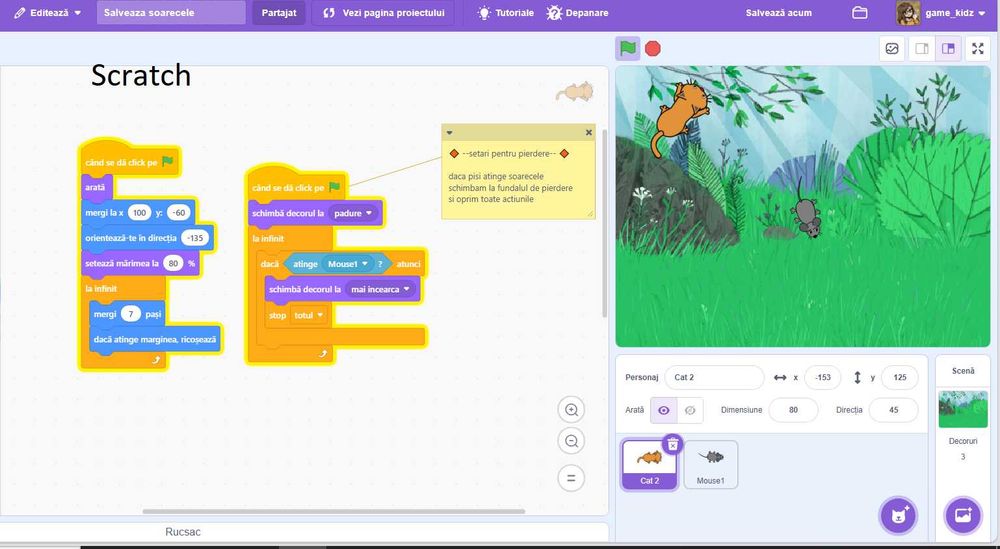Click the Partajat button
Viewport: 1000px width, 549px height.
click(x=279, y=13)
